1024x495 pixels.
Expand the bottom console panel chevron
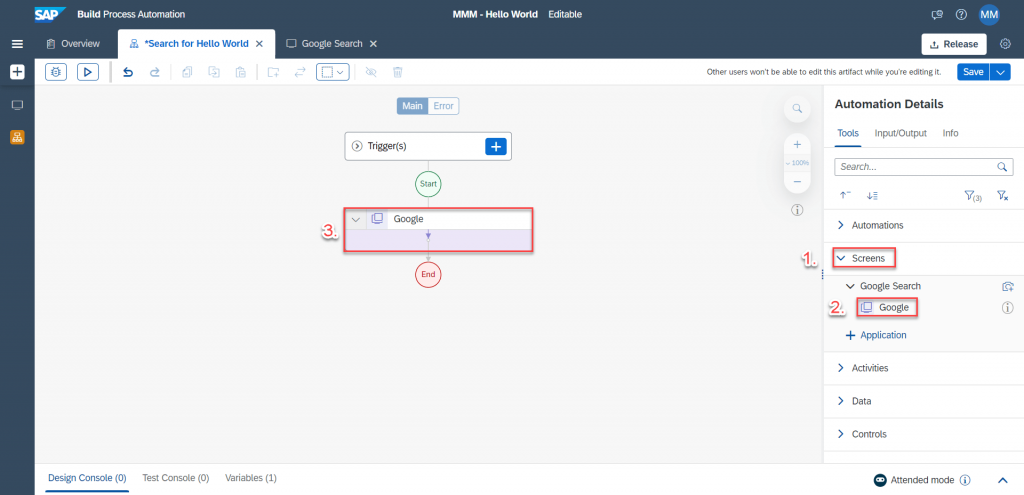(1003, 480)
